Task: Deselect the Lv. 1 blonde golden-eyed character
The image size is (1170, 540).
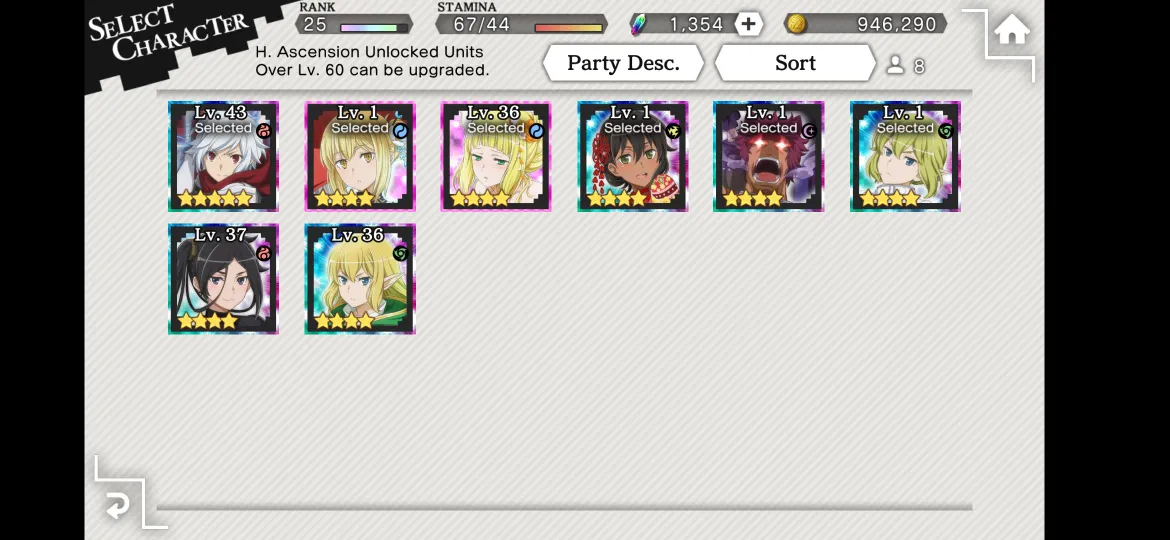Action: click(x=360, y=157)
